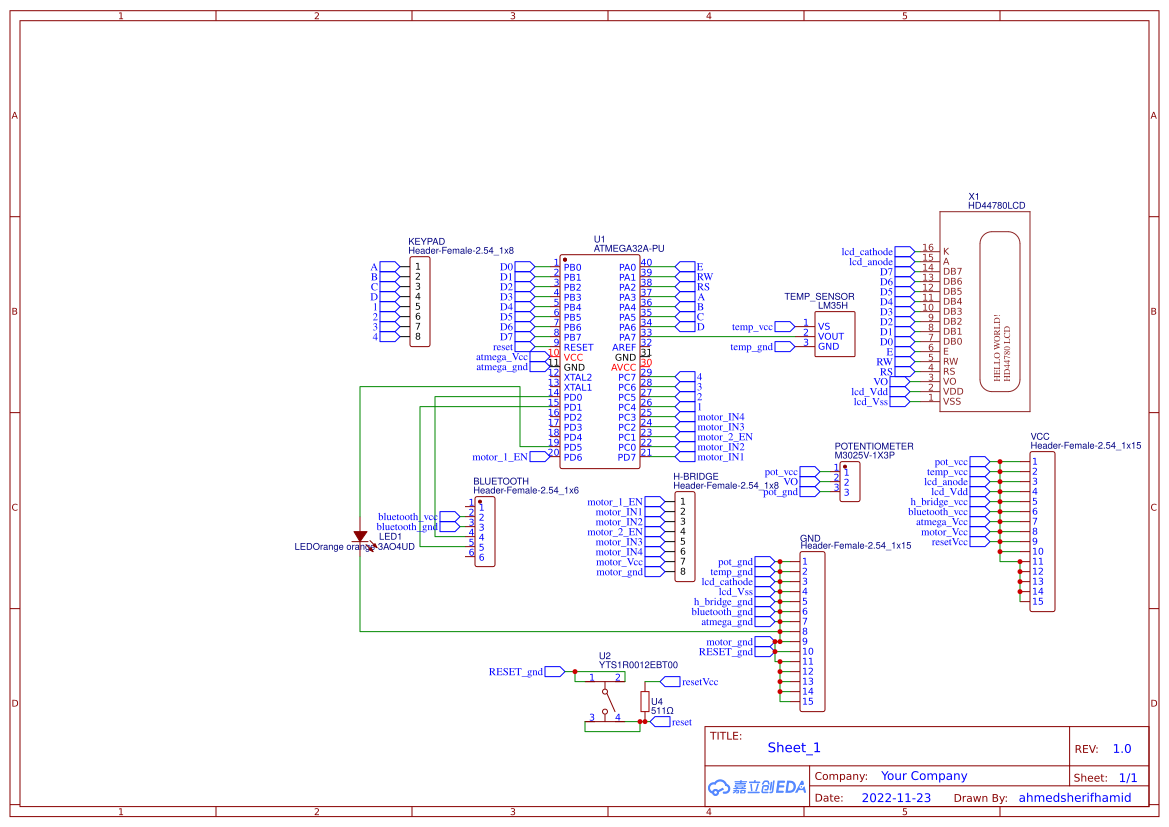Viewport: 1169px width, 827px height.
Task: Select the M3025V potentiometer connector
Action: click(x=849, y=481)
